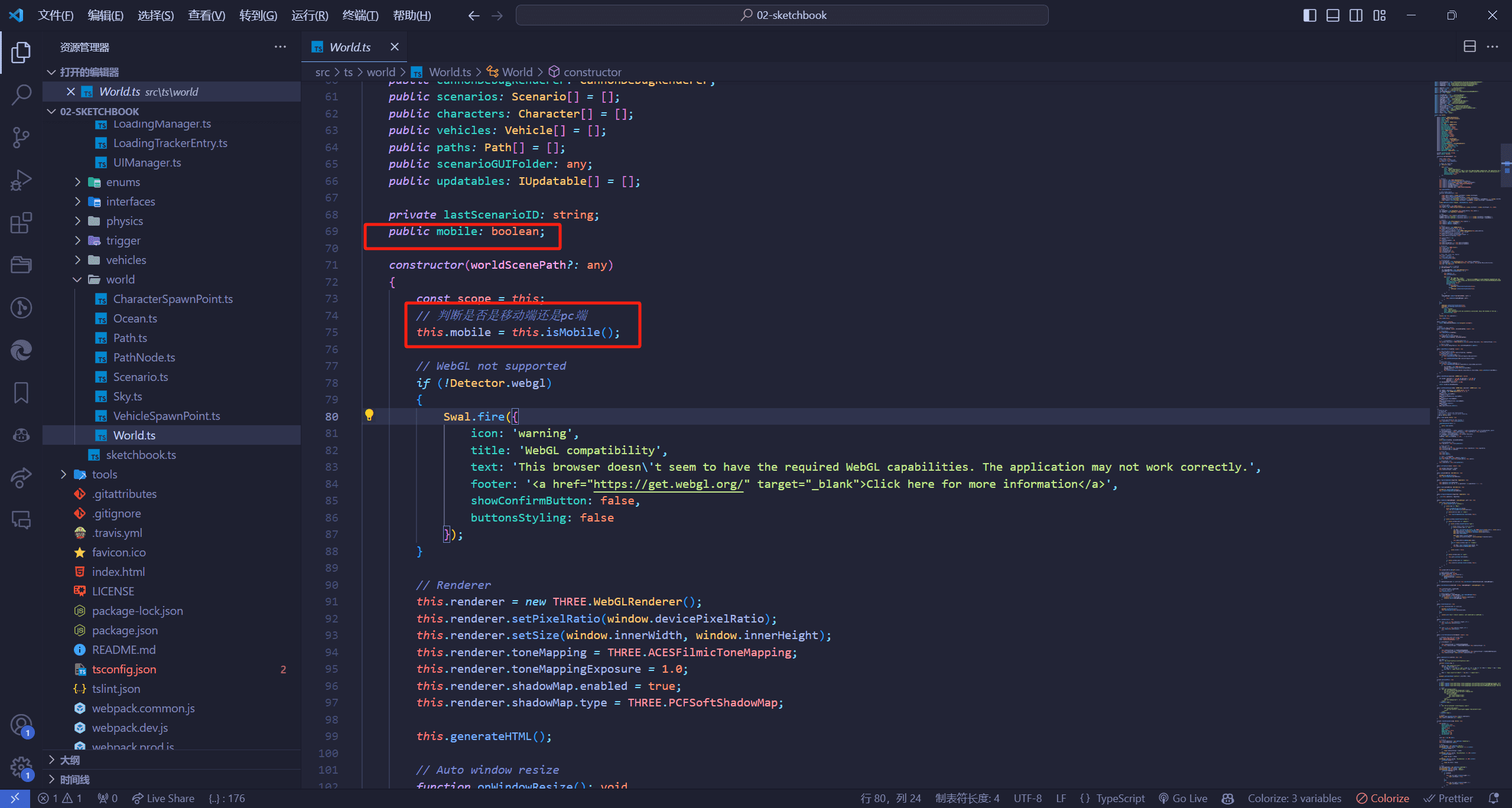Click the Source Control icon in sidebar
The height and width of the screenshot is (808, 1512).
22,139
